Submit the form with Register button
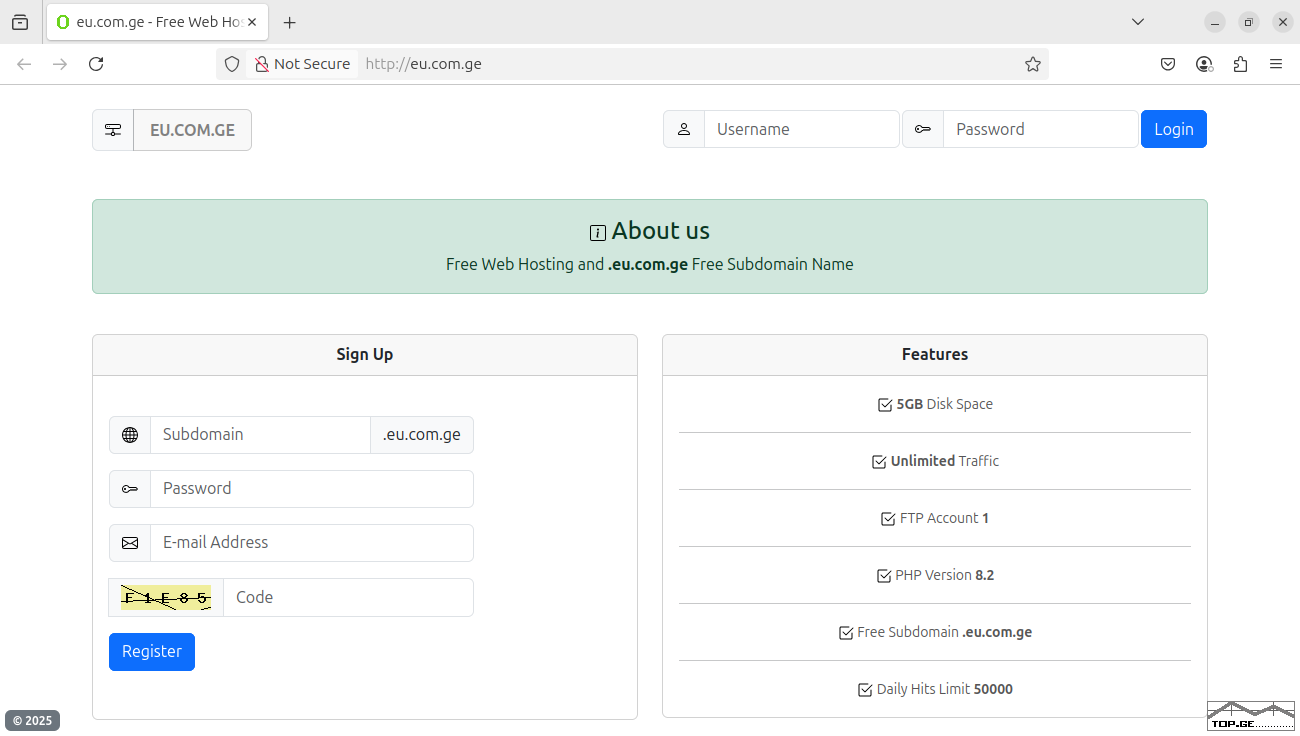Screen dimensions: 1300x736 (x=152, y=652)
